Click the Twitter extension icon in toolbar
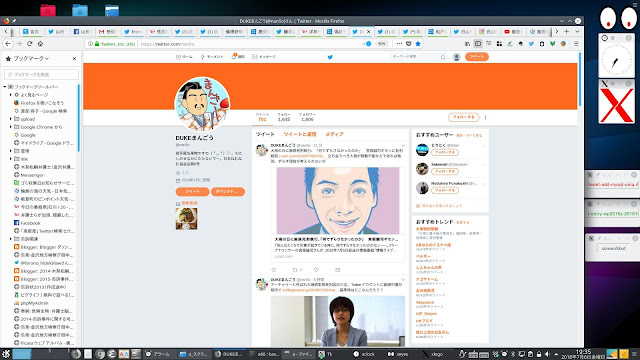This screenshot has height=360, width=640. (531, 44)
